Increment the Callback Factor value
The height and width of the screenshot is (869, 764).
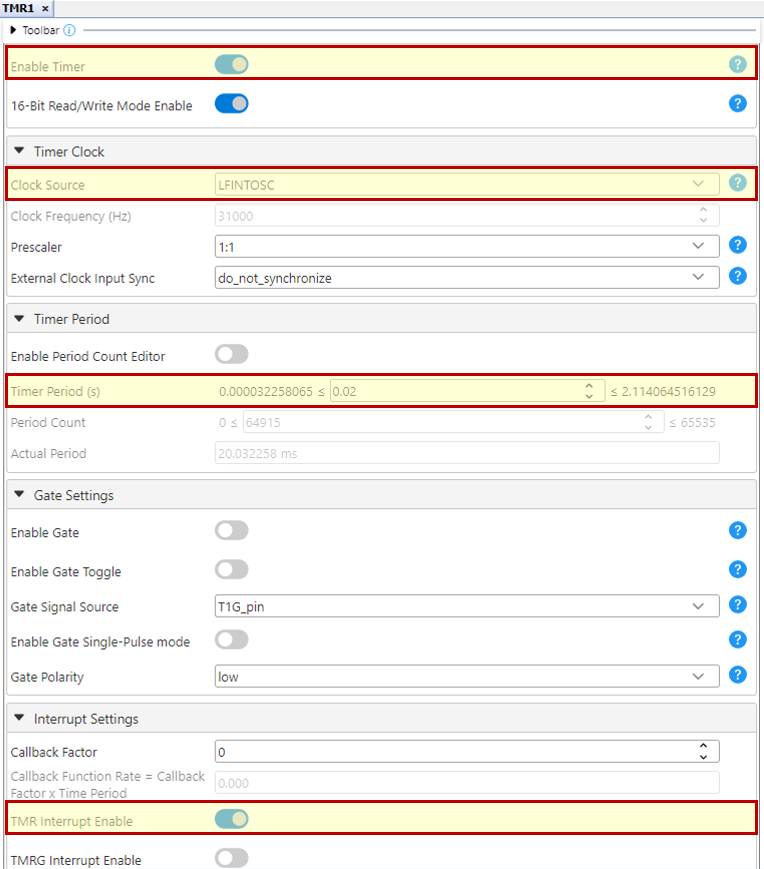(704, 746)
